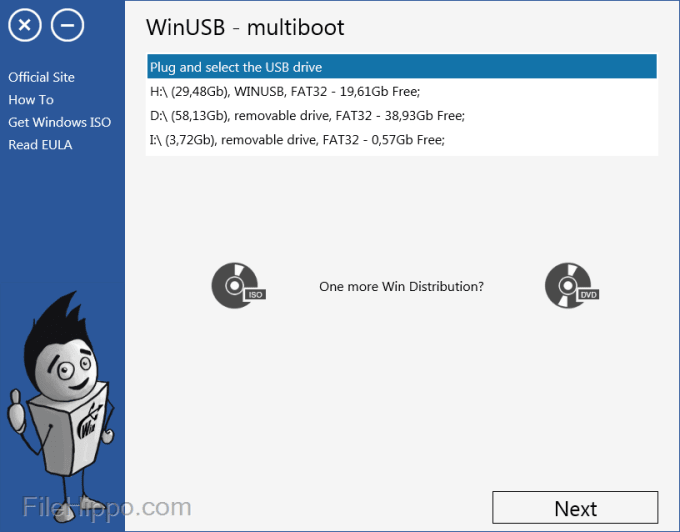This screenshot has width=680, height=532.
Task: Click the Next button
Action: tap(575, 508)
